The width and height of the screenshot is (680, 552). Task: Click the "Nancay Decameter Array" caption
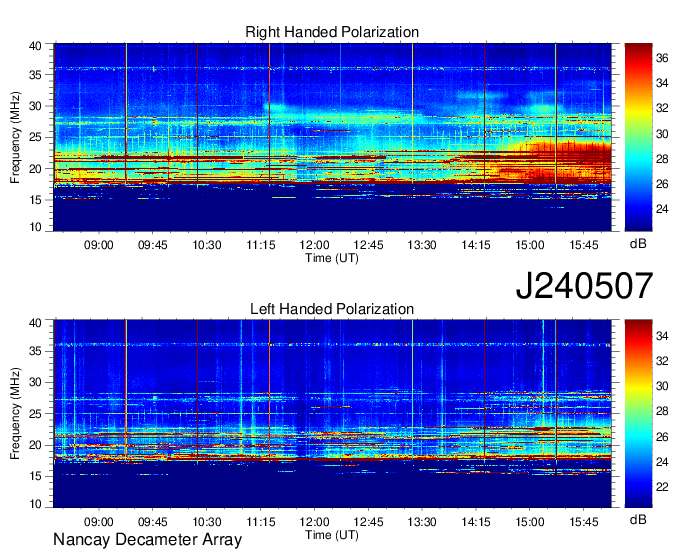coord(147,540)
